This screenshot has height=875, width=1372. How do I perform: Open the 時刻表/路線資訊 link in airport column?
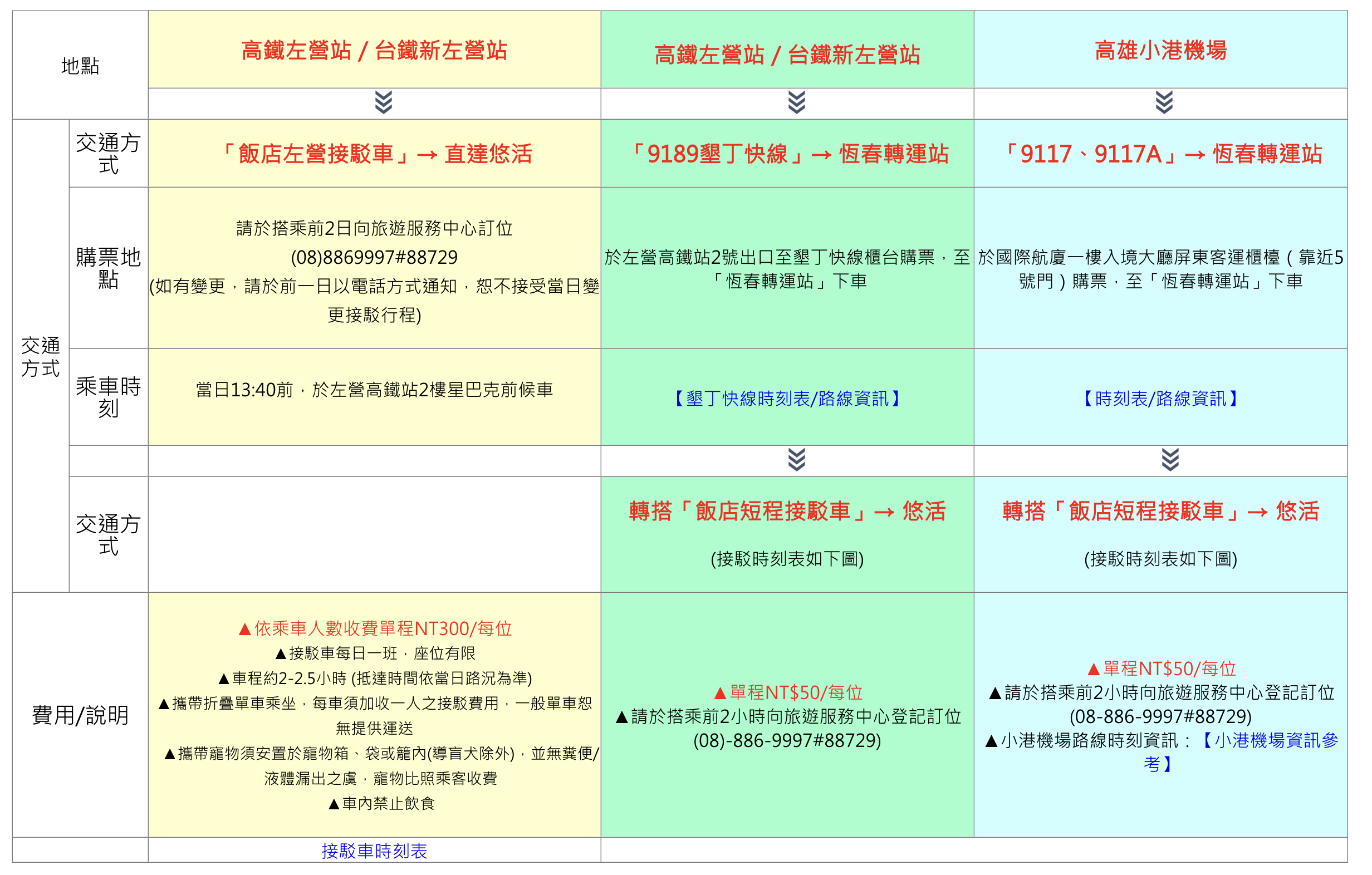click(1160, 398)
